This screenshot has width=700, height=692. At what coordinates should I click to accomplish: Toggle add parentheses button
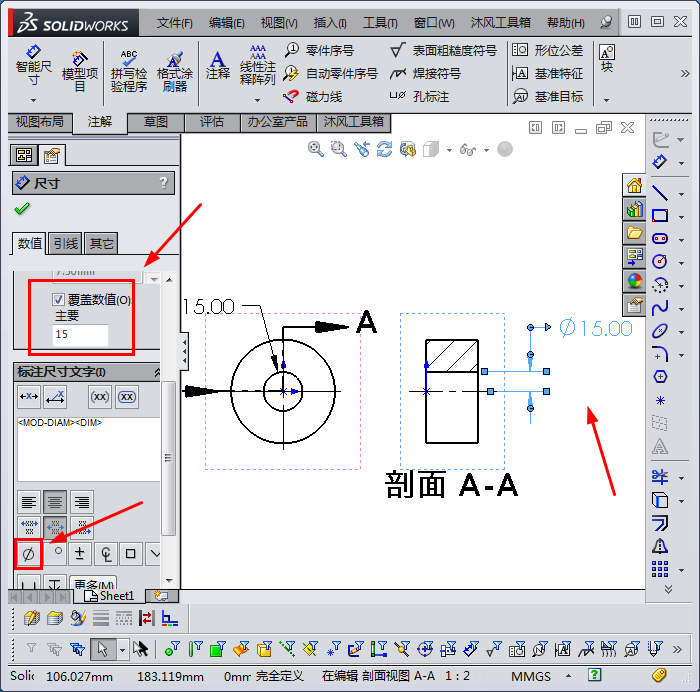[100, 397]
